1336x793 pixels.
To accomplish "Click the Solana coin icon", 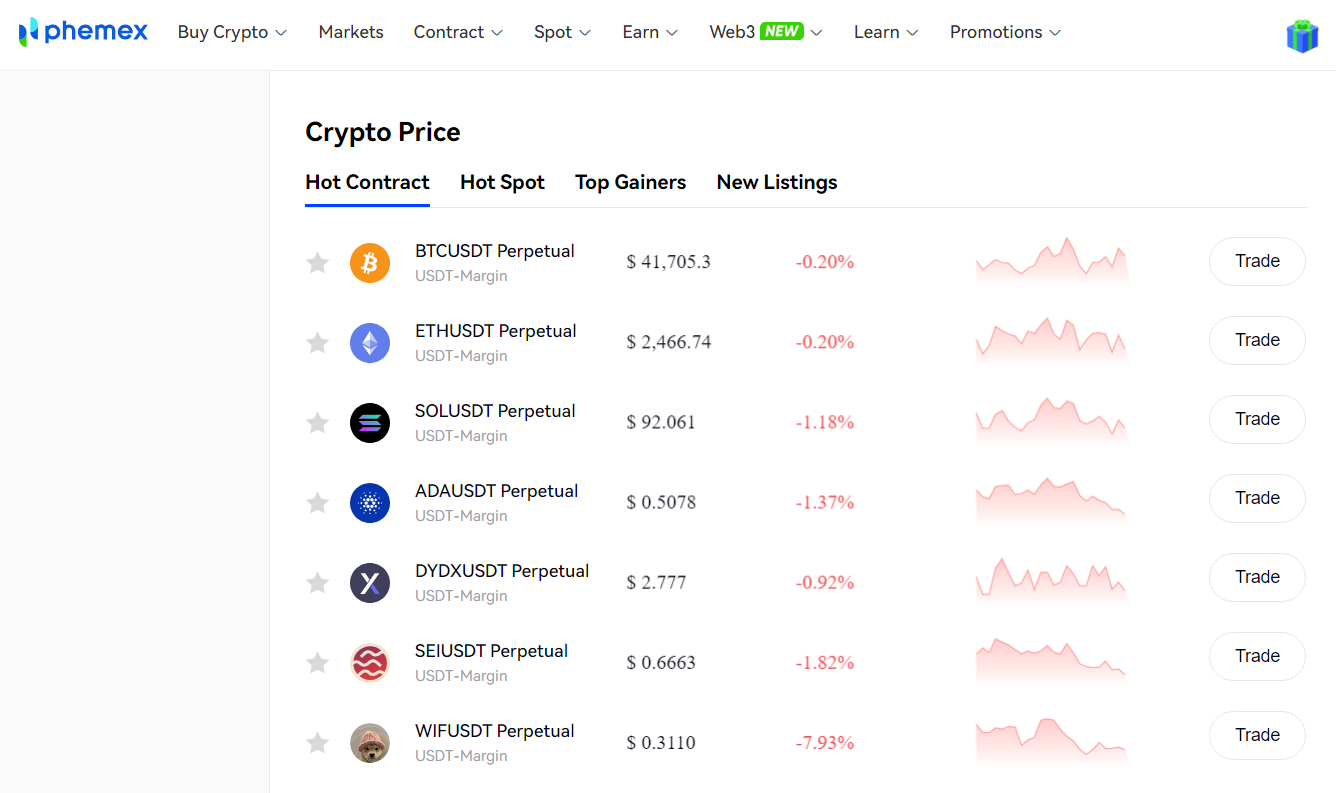I will tap(370, 423).
